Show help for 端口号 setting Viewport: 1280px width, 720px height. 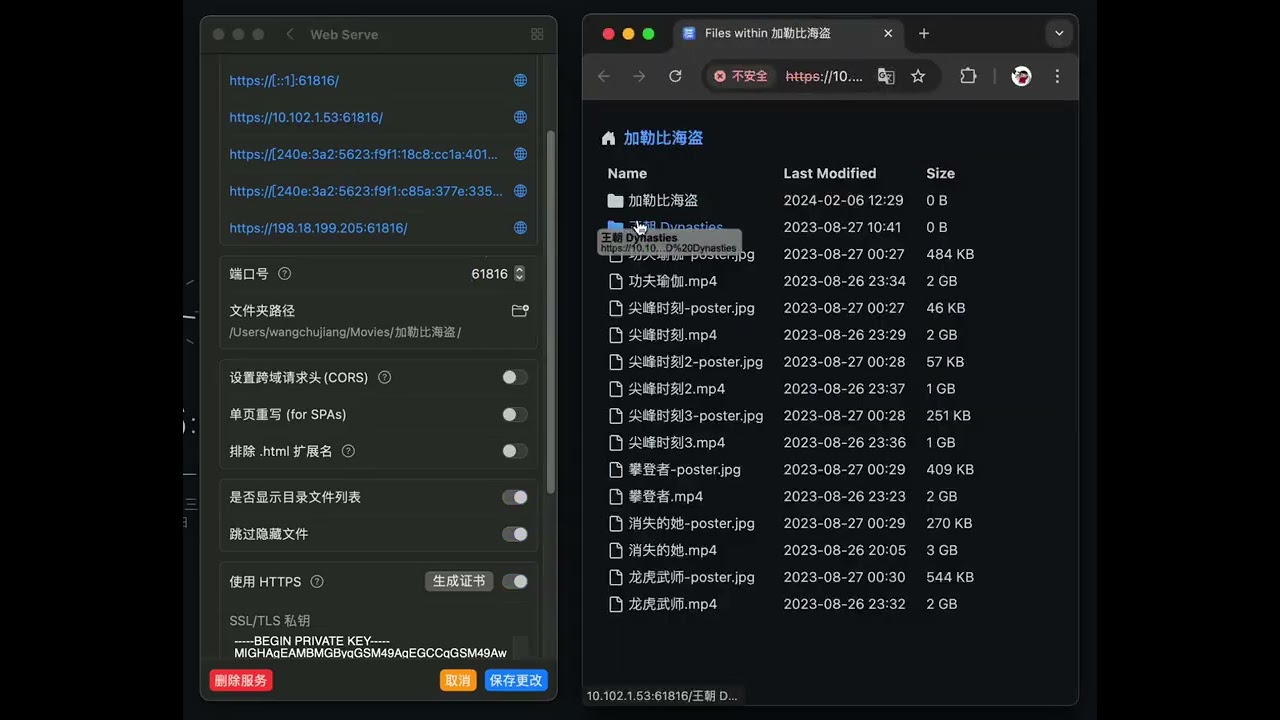point(284,274)
